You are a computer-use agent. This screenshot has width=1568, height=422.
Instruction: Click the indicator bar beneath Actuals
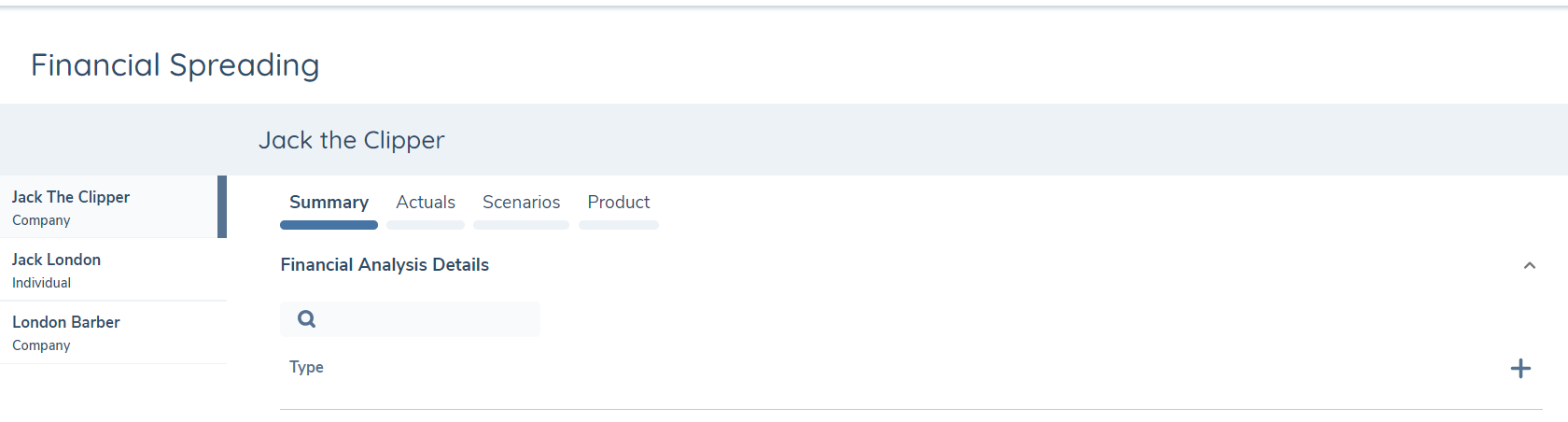click(426, 225)
